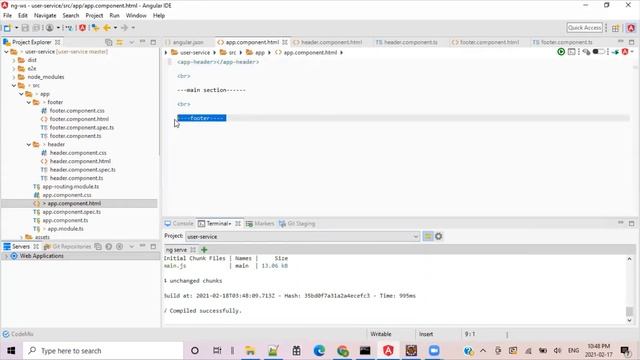Image resolution: width=640 pixels, height=360 pixels.
Task: Click the selected footer text in editor
Action: (202, 118)
